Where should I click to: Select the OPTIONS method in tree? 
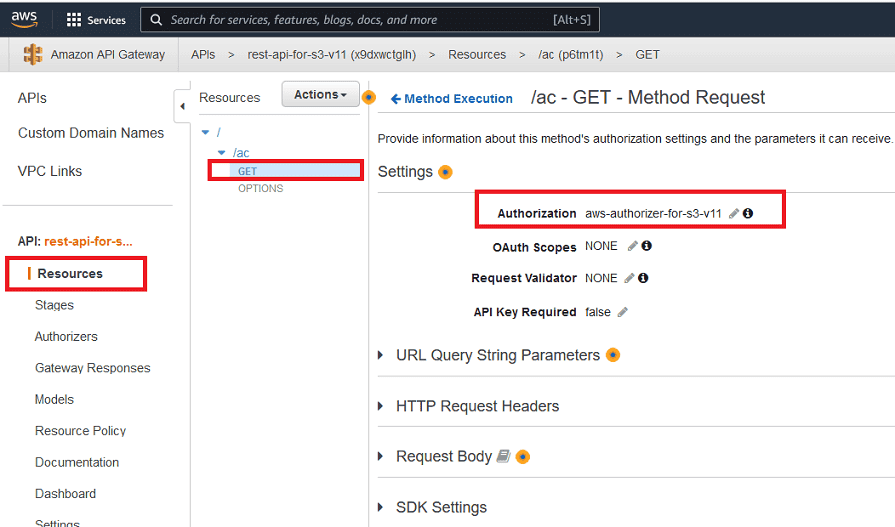[260, 188]
